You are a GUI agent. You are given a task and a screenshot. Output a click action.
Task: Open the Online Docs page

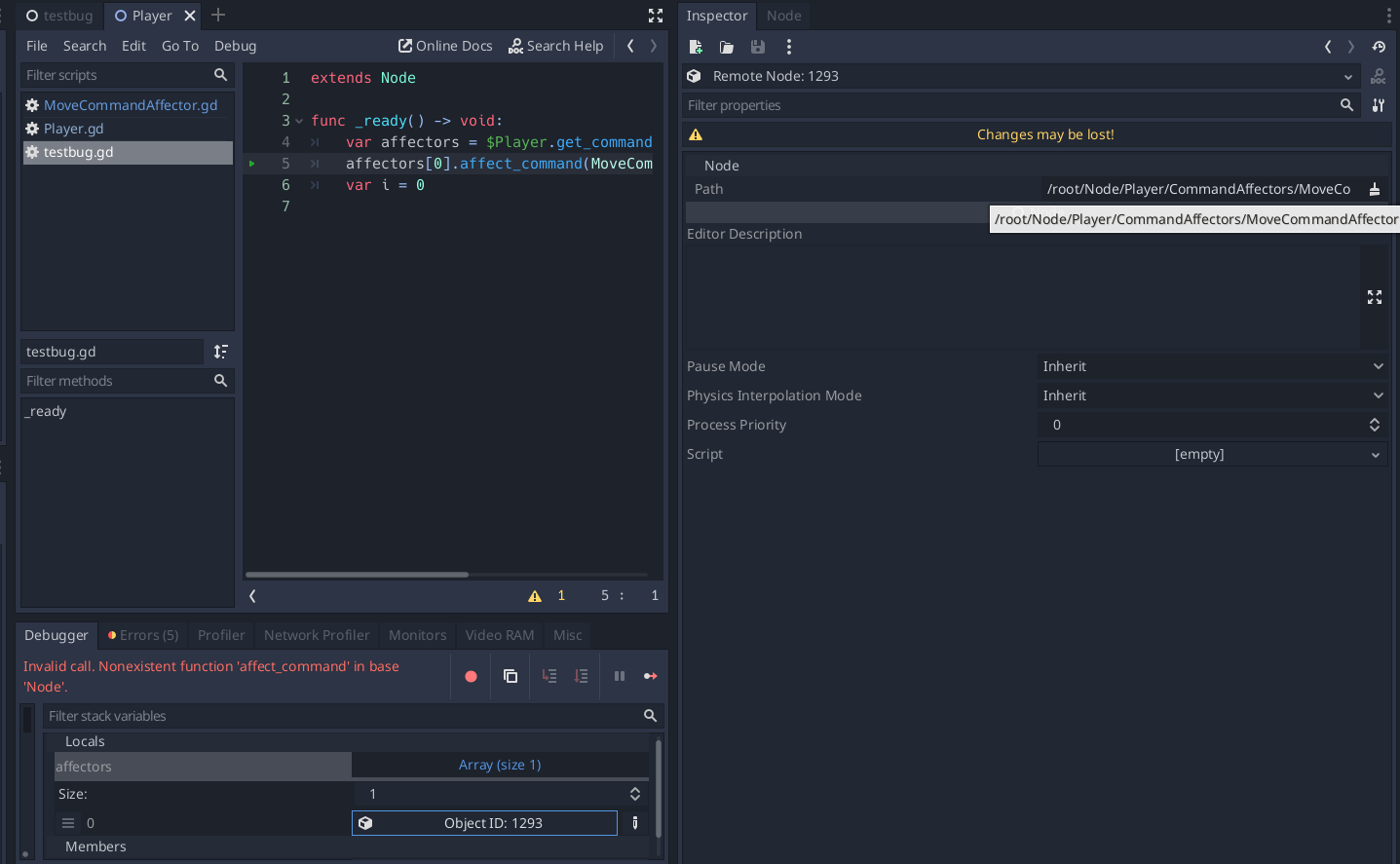[445, 45]
